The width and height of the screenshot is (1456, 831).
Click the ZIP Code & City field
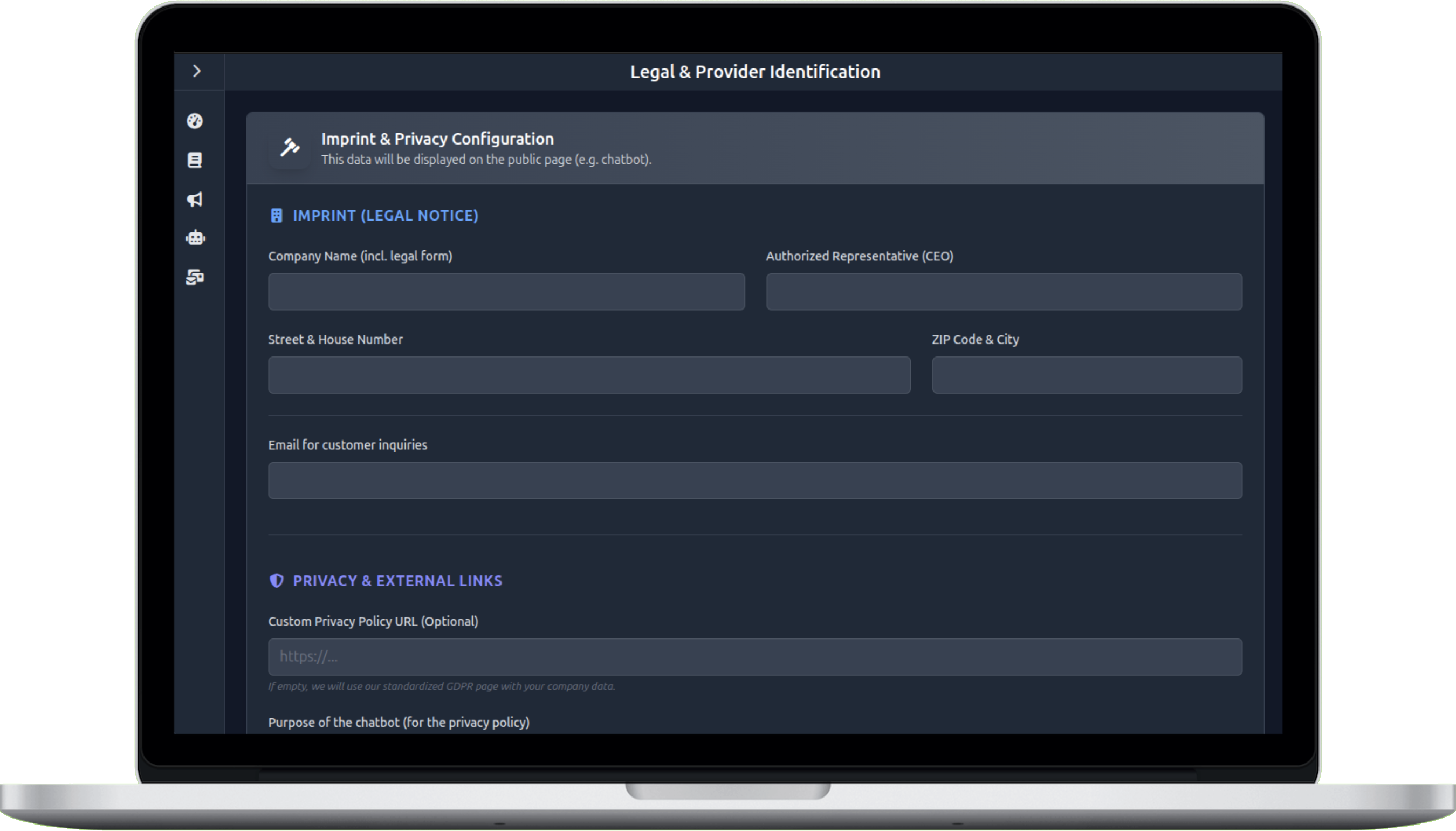(x=1087, y=375)
